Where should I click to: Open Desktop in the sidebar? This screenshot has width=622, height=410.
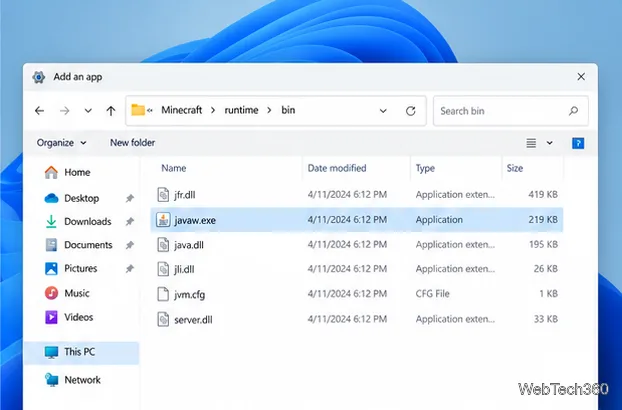coord(81,198)
